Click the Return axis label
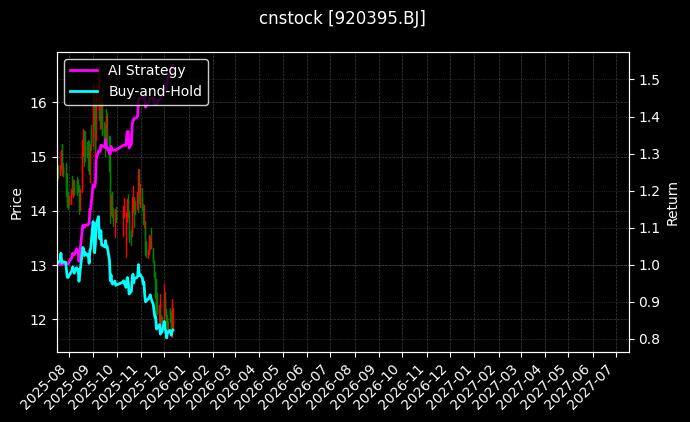 673,202
